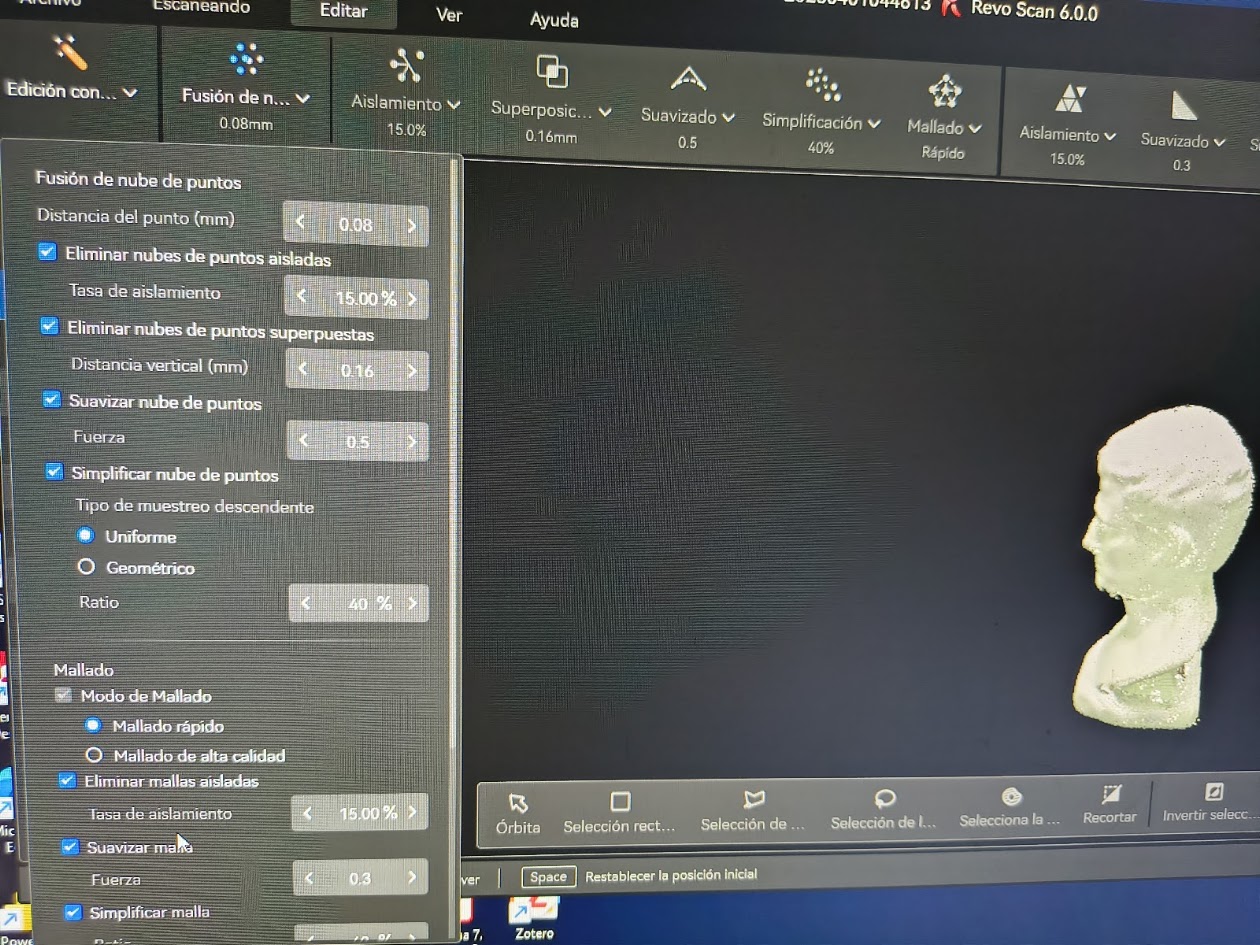
Task: Expand the Fusión de n... dropdown arrow
Action: tap(303, 98)
